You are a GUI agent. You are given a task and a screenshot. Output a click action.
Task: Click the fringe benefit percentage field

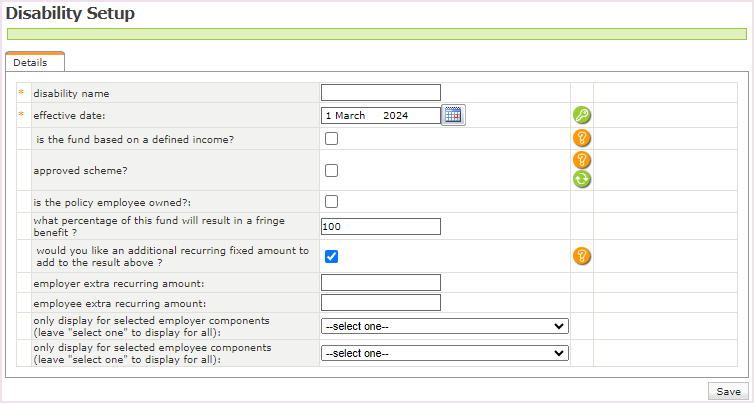380,226
